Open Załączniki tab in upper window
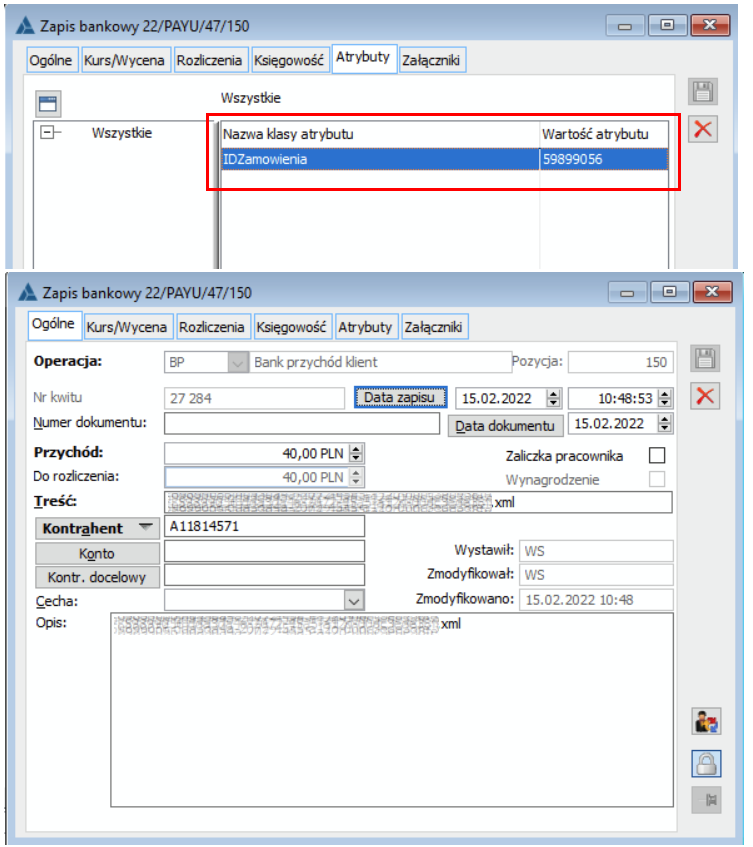 pos(430,61)
